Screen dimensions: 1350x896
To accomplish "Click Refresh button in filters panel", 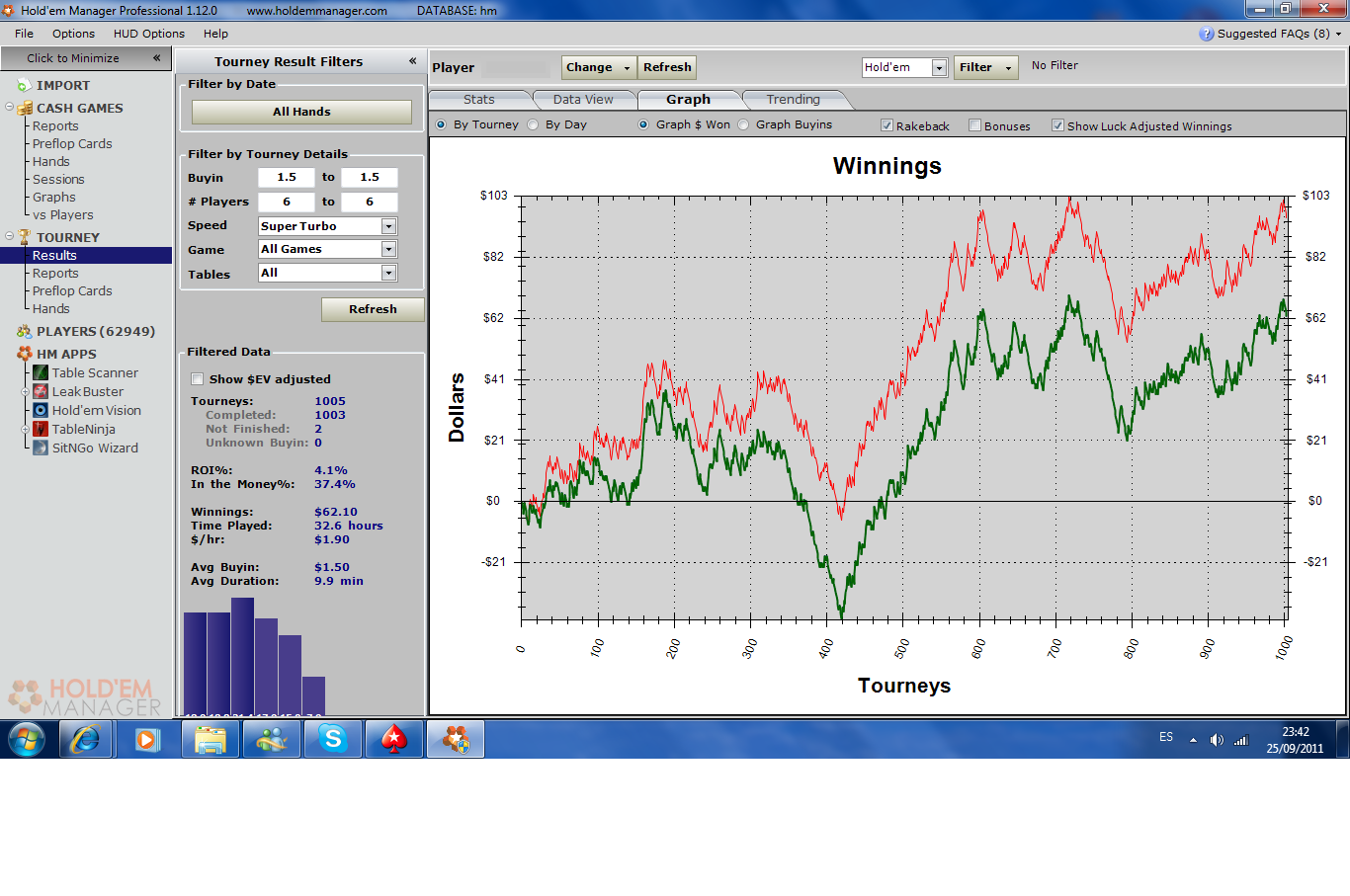I will (373, 309).
